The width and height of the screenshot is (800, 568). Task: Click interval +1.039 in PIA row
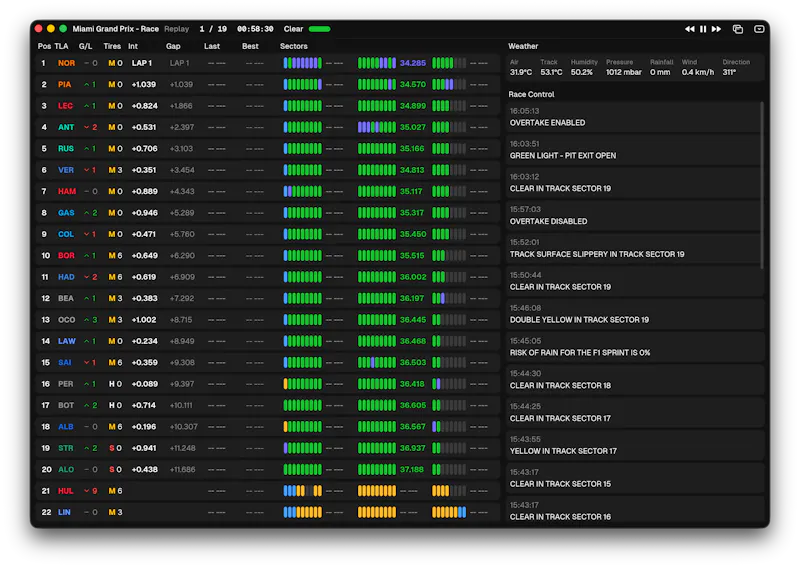pyautogui.click(x=144, y=85)
